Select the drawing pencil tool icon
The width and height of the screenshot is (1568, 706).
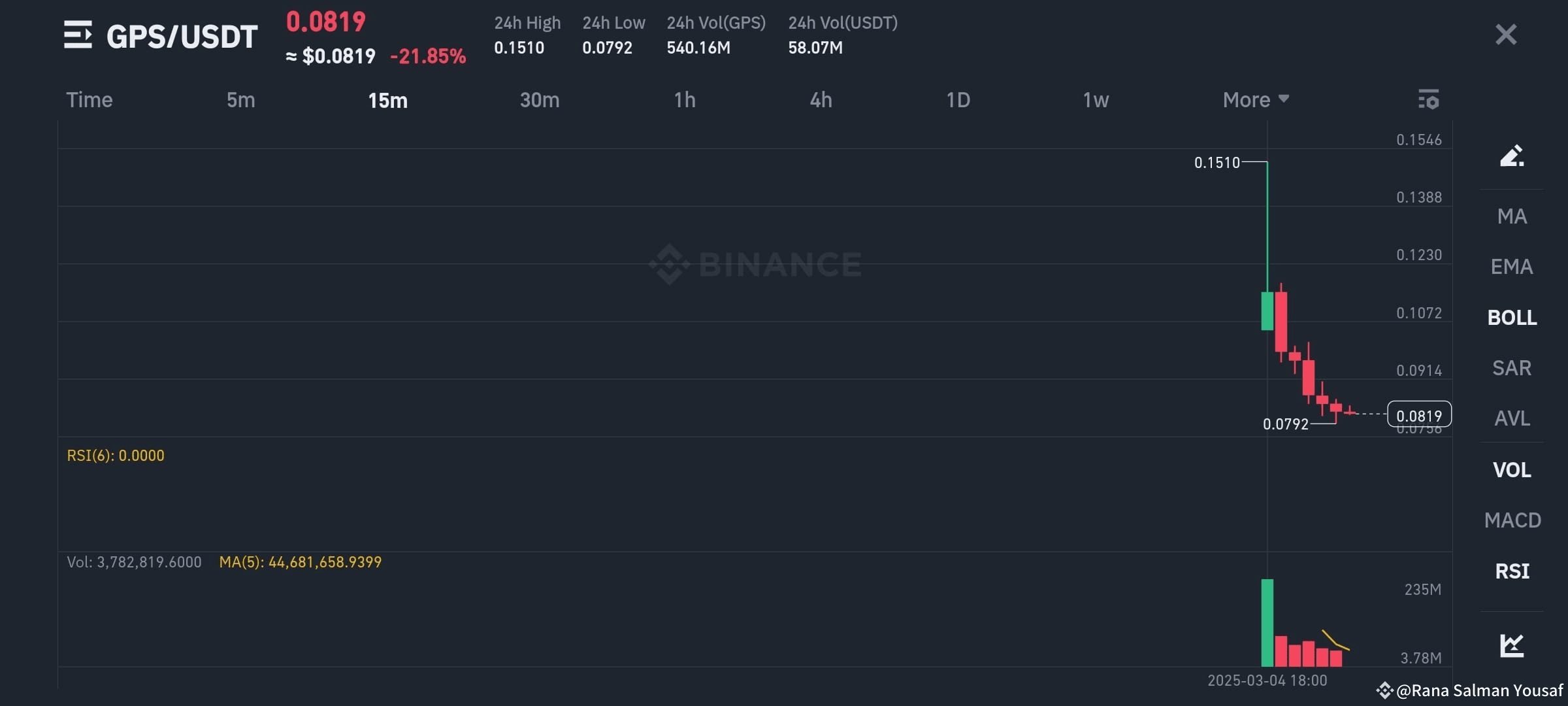pyautogui.click(x=1512, y=156)
